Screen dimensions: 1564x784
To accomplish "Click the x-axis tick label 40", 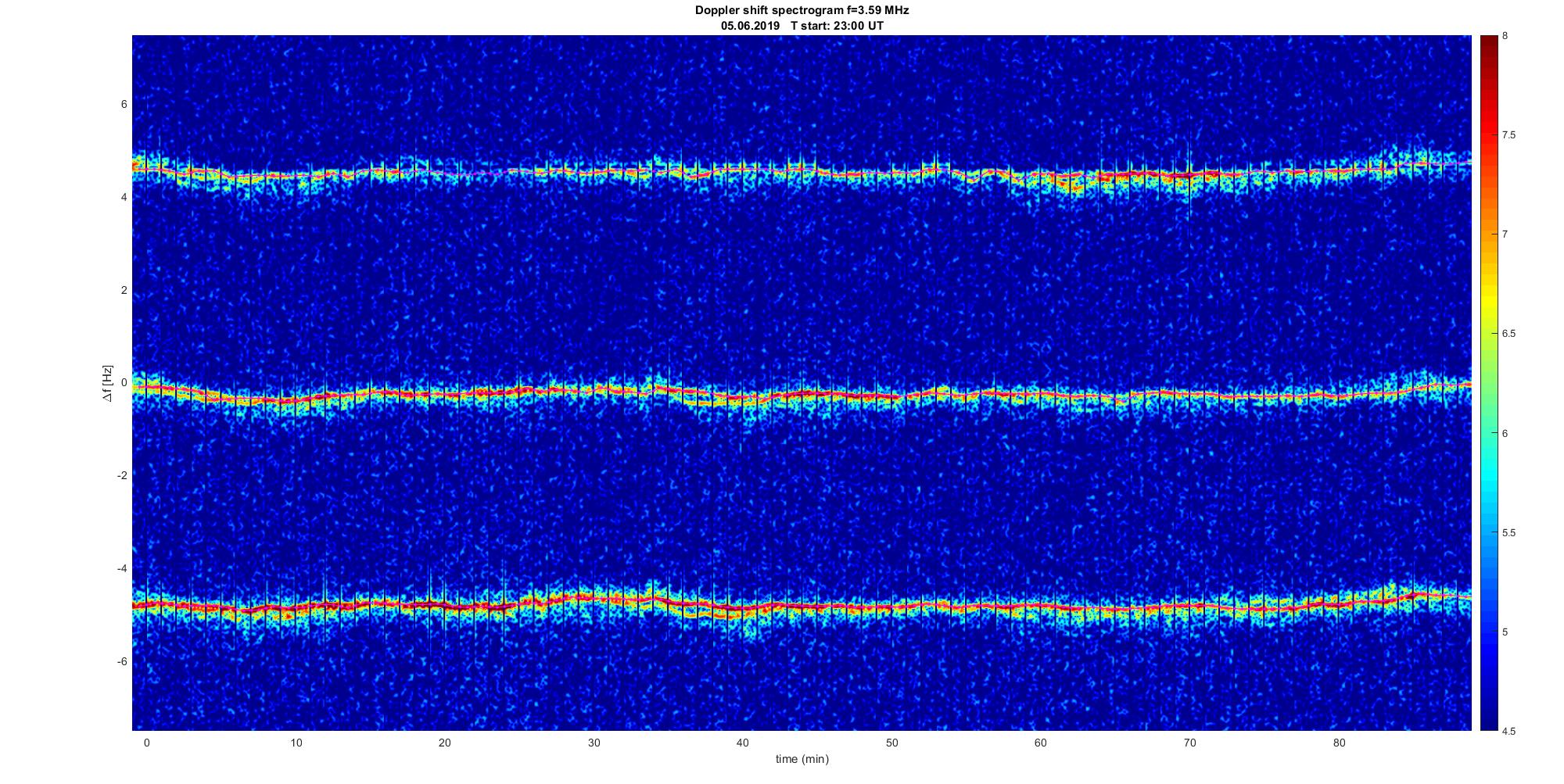I will coord(743,743).
